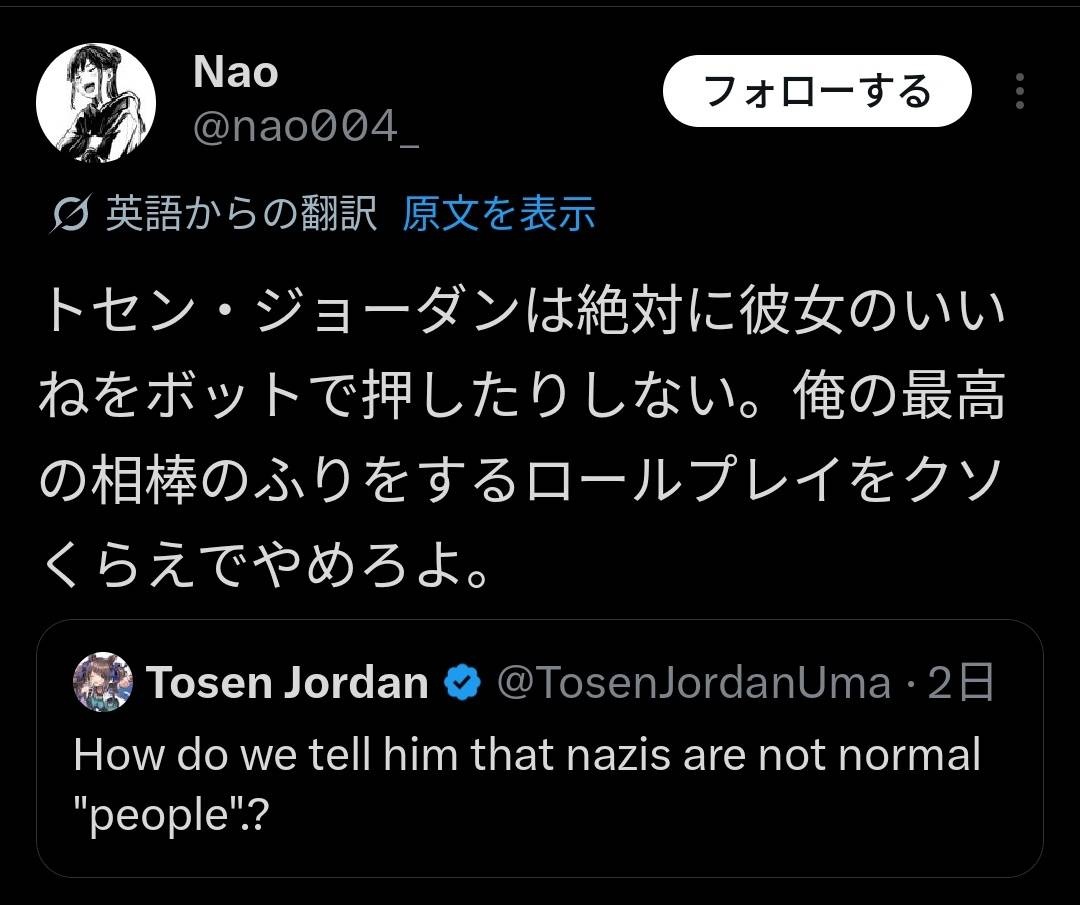Click the translation indicator icon
This screenshot has height=905, width=1080.
point(72,214)
